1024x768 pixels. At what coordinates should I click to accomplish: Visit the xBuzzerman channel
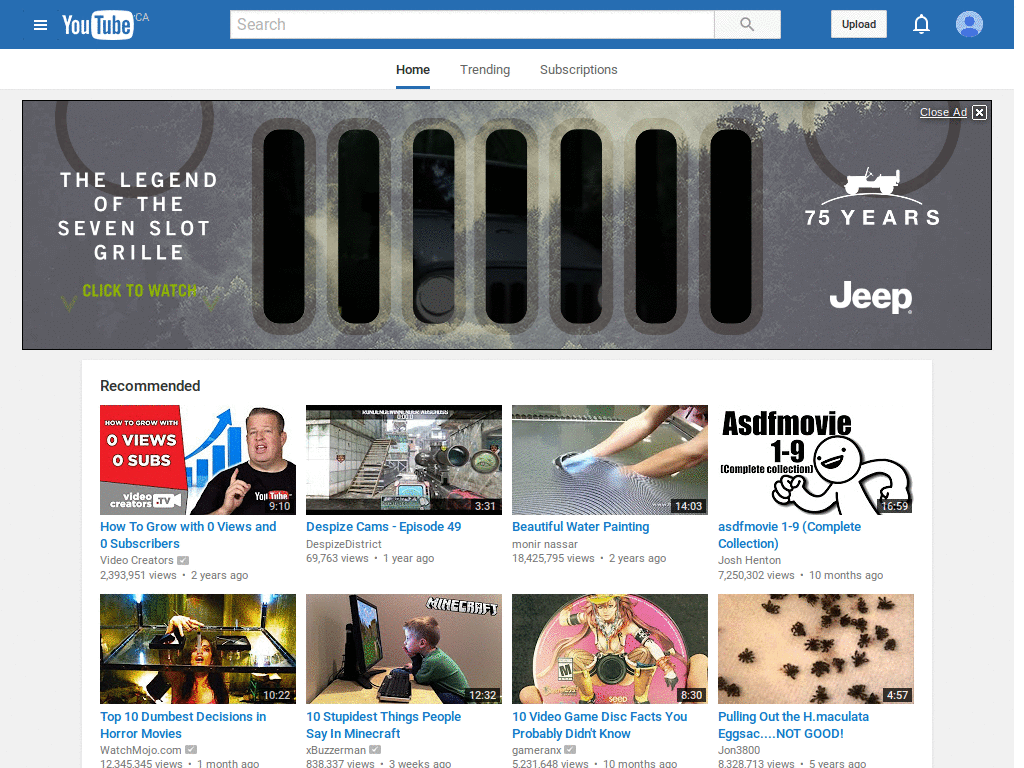pos(336,750)
